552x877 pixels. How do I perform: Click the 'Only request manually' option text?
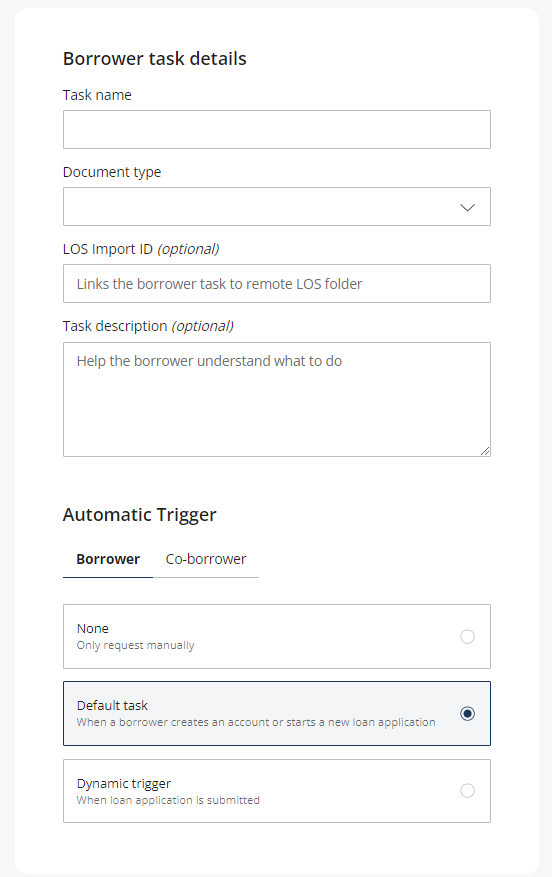coord(135,645)
